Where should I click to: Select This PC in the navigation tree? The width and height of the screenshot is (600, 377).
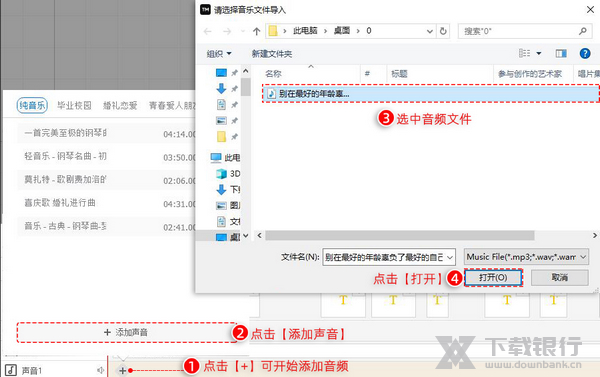point(225,157)
